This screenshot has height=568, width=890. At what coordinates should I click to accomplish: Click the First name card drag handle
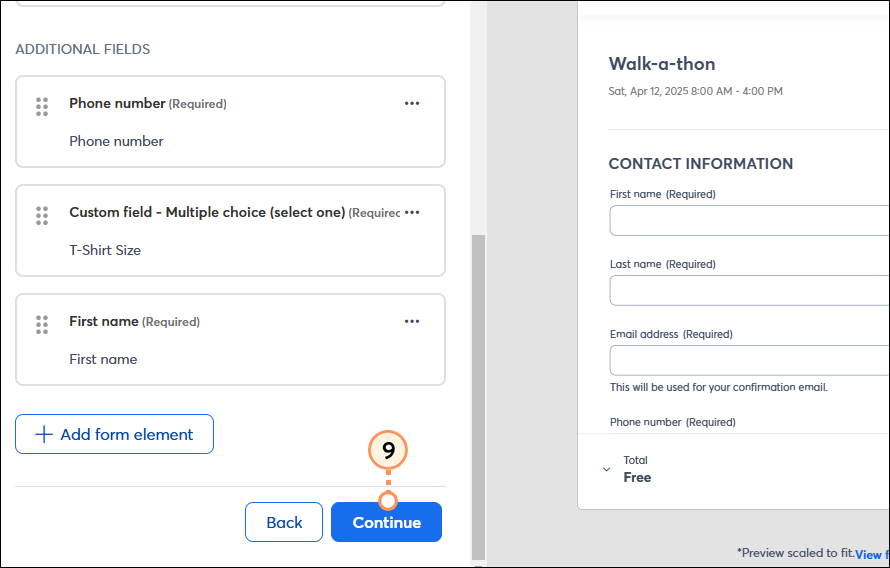pyautogui.click(x=42, y=325)
